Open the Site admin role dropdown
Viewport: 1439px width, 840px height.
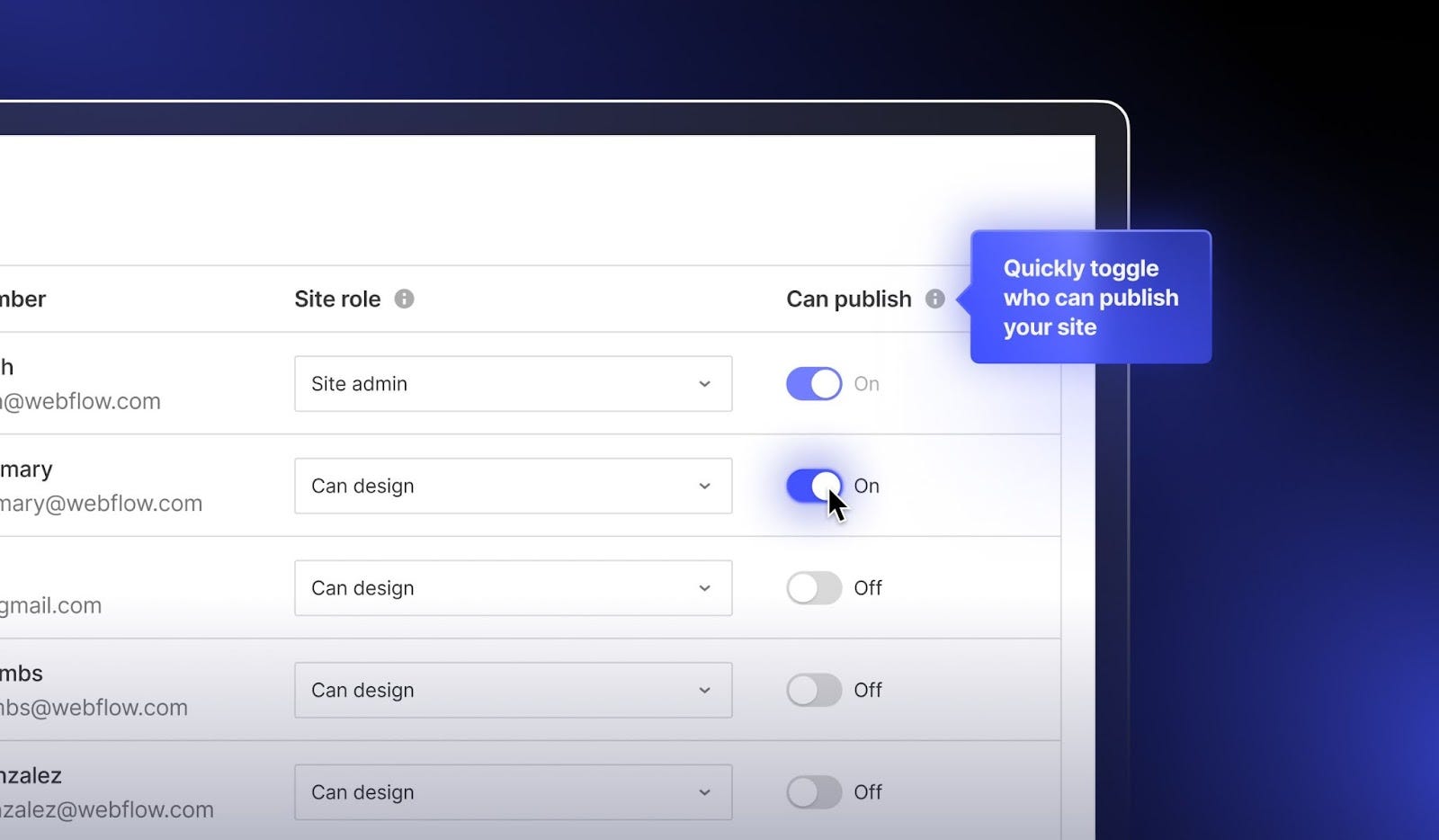(x=514, y=384)
